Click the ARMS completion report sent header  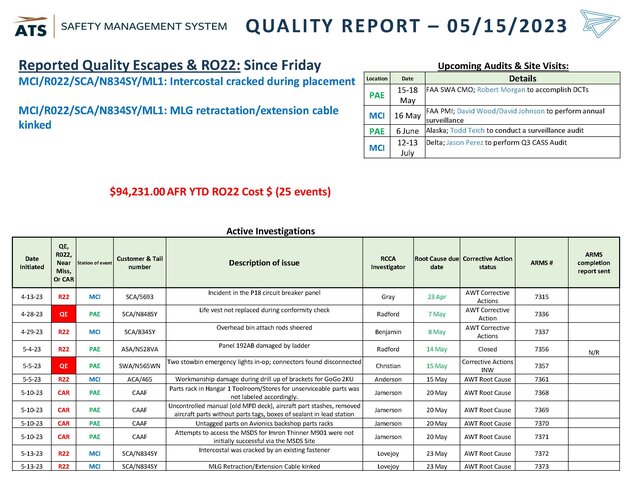(x=594, y=263)
